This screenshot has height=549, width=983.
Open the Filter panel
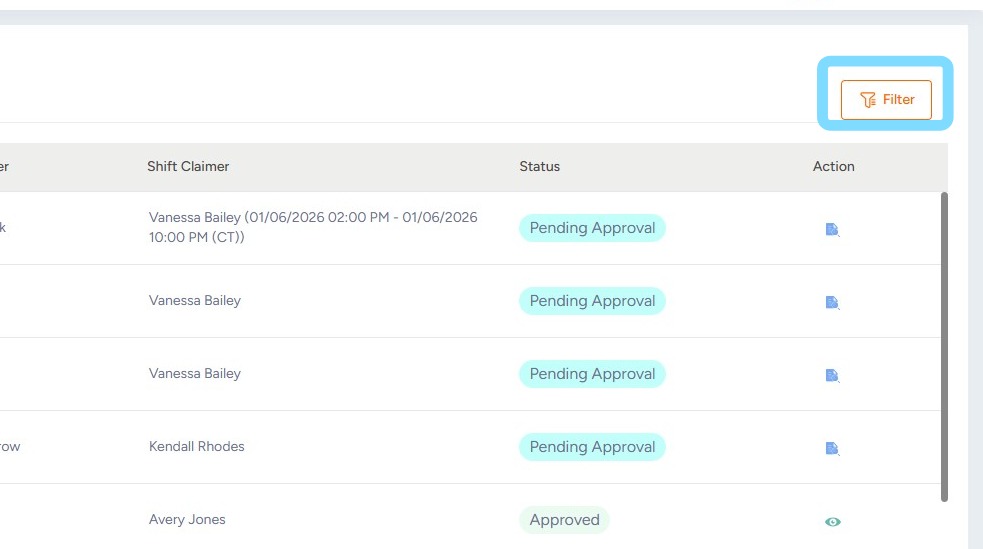pyautogui.click(x=886, y=100)
